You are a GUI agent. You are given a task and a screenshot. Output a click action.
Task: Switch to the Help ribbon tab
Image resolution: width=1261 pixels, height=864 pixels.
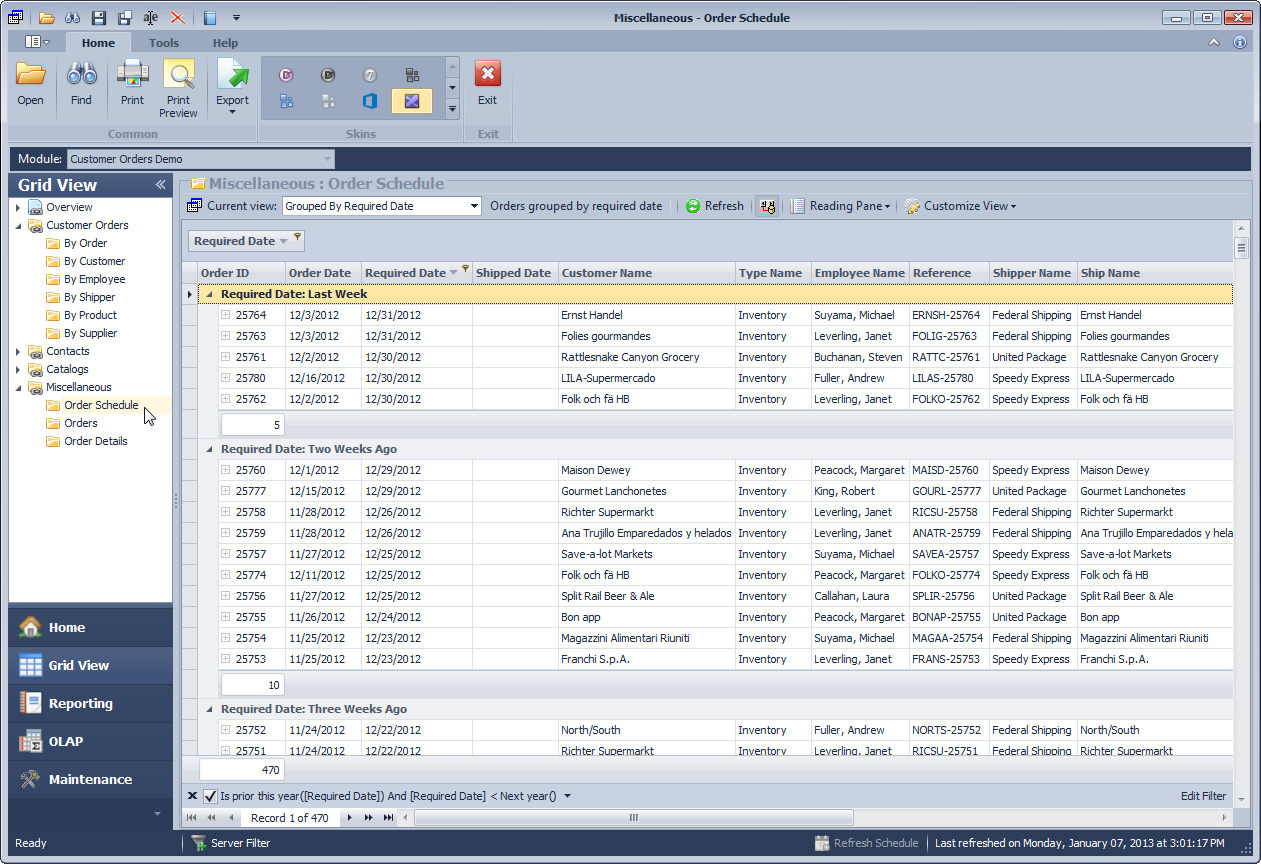[225, 43]
